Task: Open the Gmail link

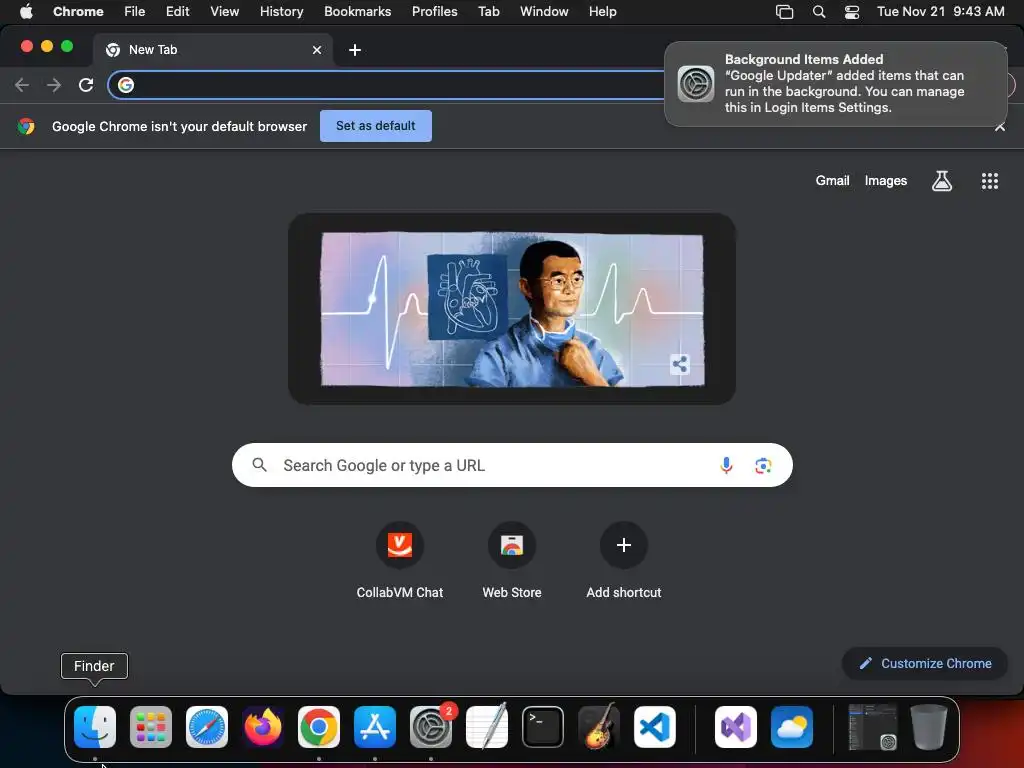Action: click(x=832, y=181)
